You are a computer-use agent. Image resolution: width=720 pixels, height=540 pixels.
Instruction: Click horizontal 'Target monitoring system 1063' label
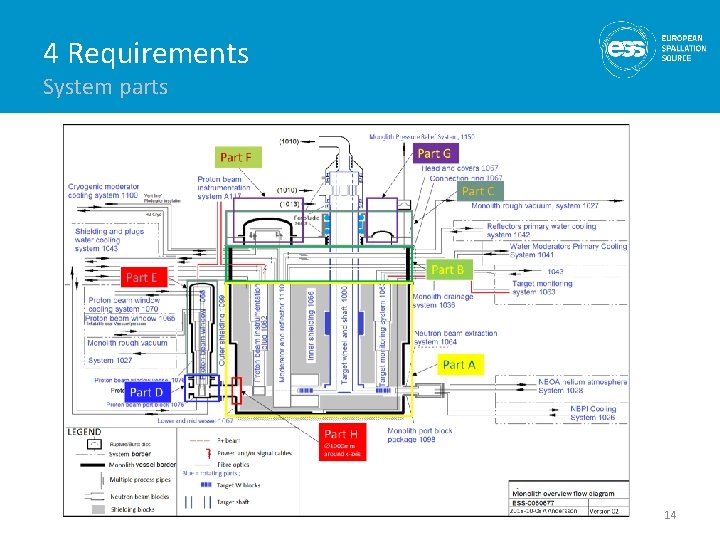(x=542, y=287)
